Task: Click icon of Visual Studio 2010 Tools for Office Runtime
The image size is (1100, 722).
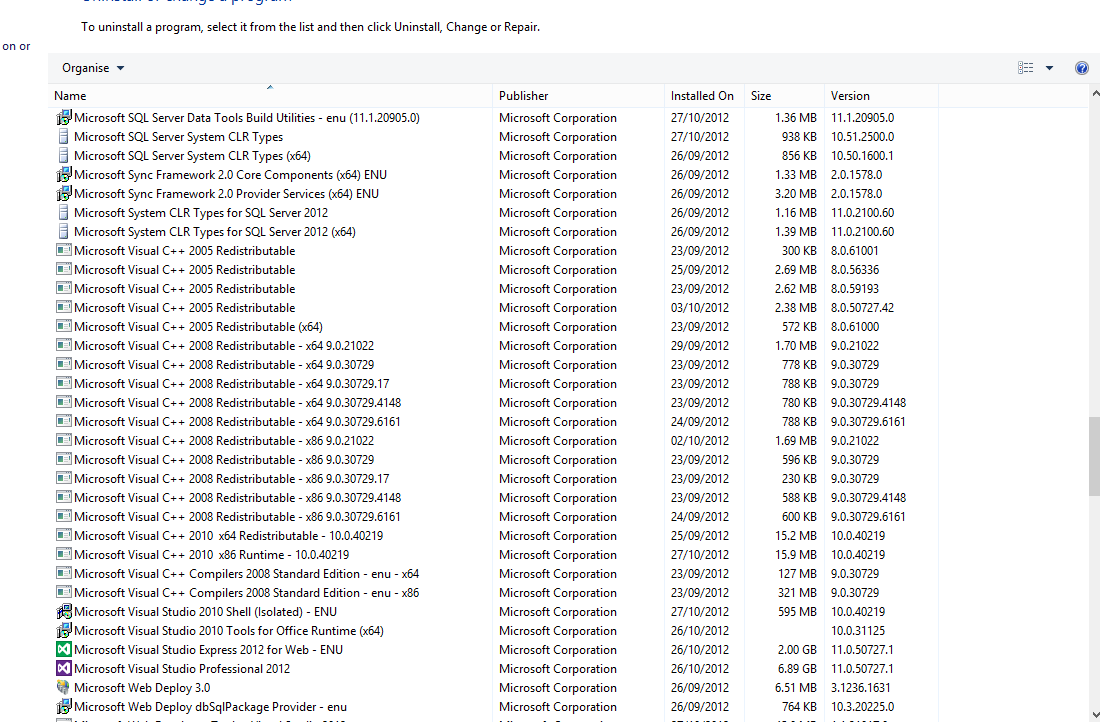Action: click(64, 630)
